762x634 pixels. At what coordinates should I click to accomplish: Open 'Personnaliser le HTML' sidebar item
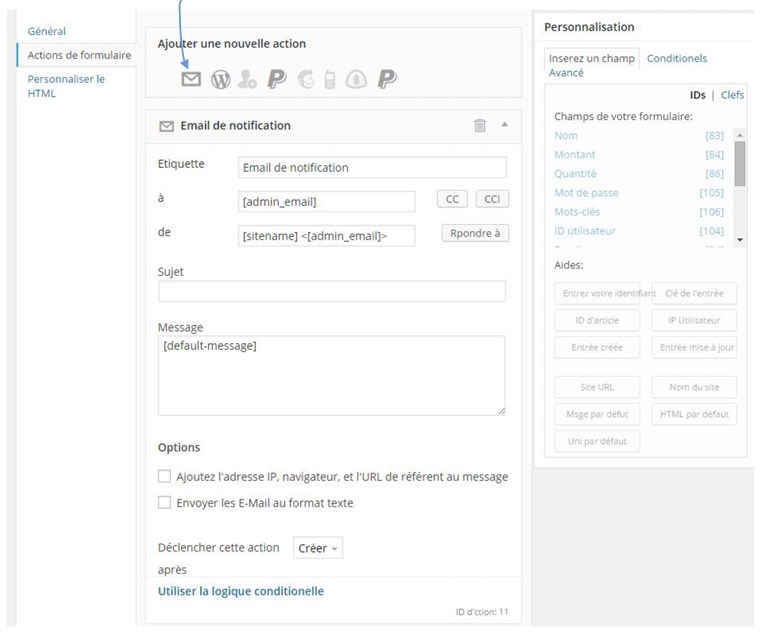click(x=66, y=85)
